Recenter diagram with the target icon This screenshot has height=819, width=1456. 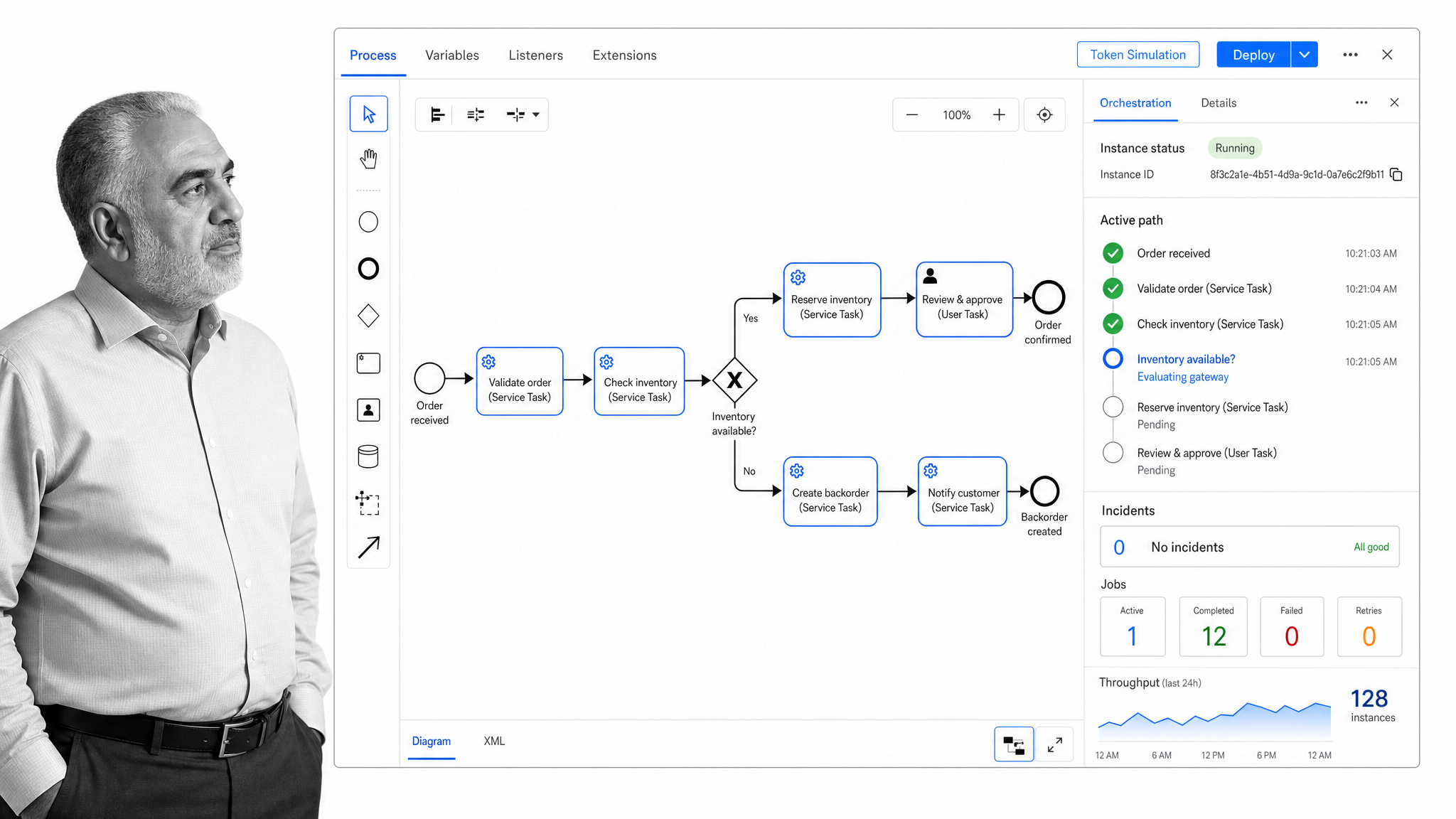pyautogui.click(x=1044, y=114)
